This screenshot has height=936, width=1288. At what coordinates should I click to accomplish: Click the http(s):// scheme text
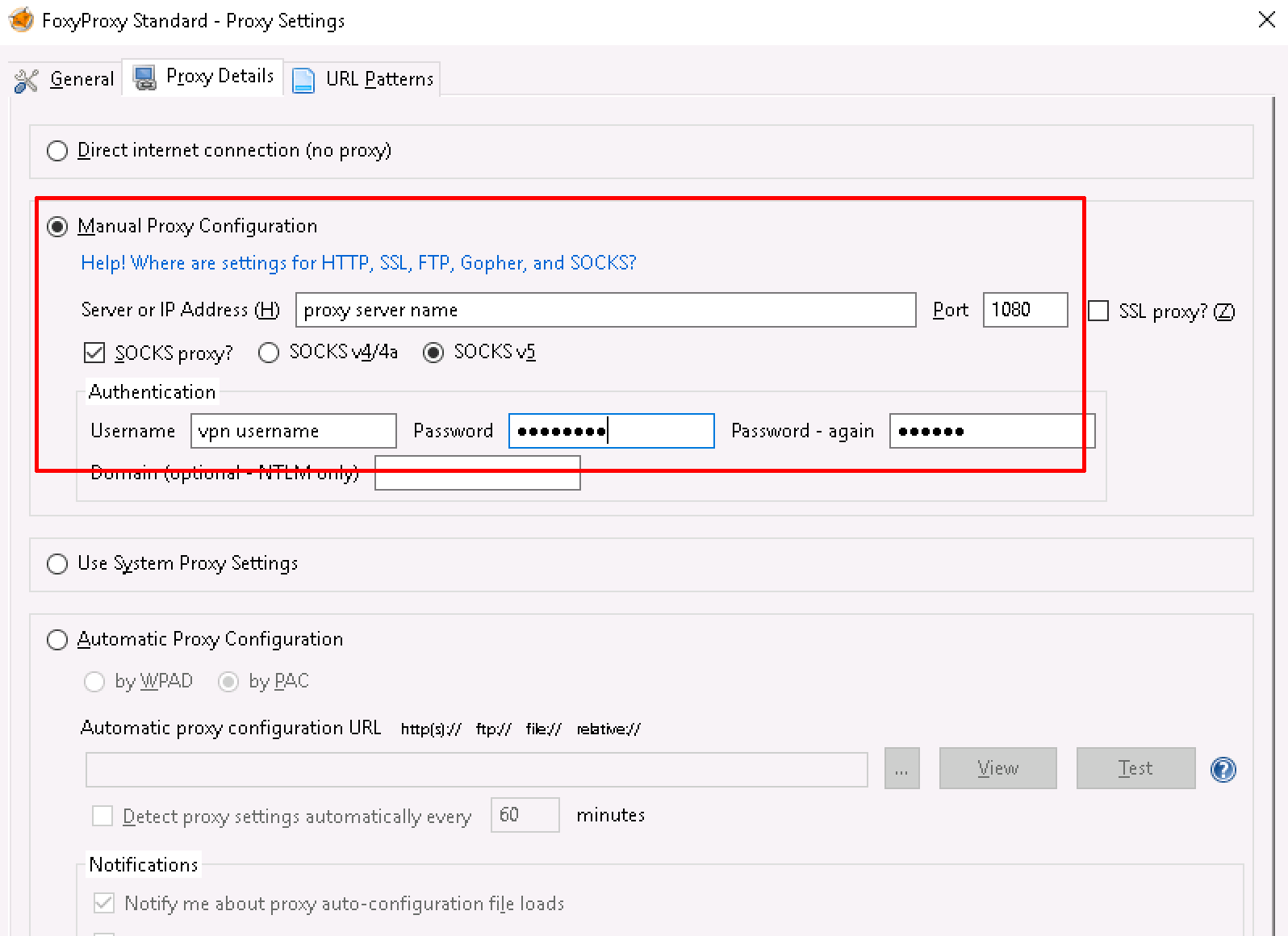click(x=431, y=729)
